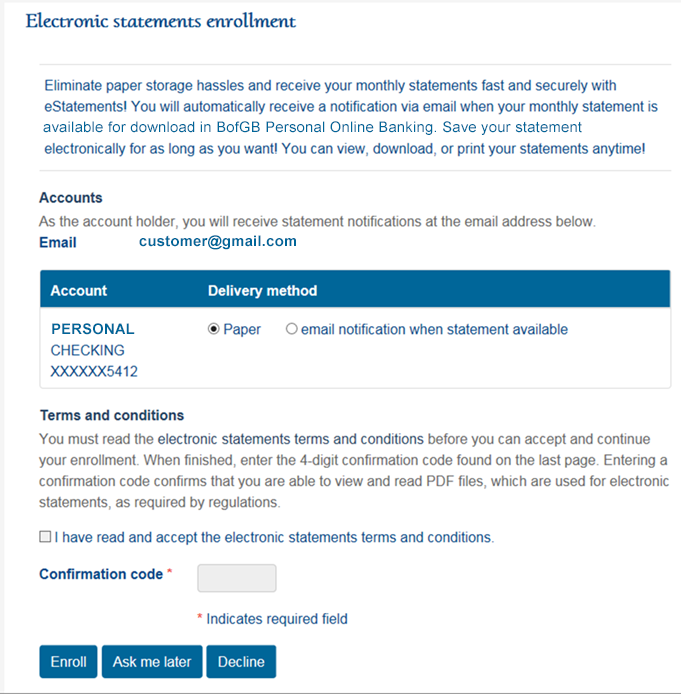
Task: Choose email notification when statement available radio
Action: tap(291, 329)
